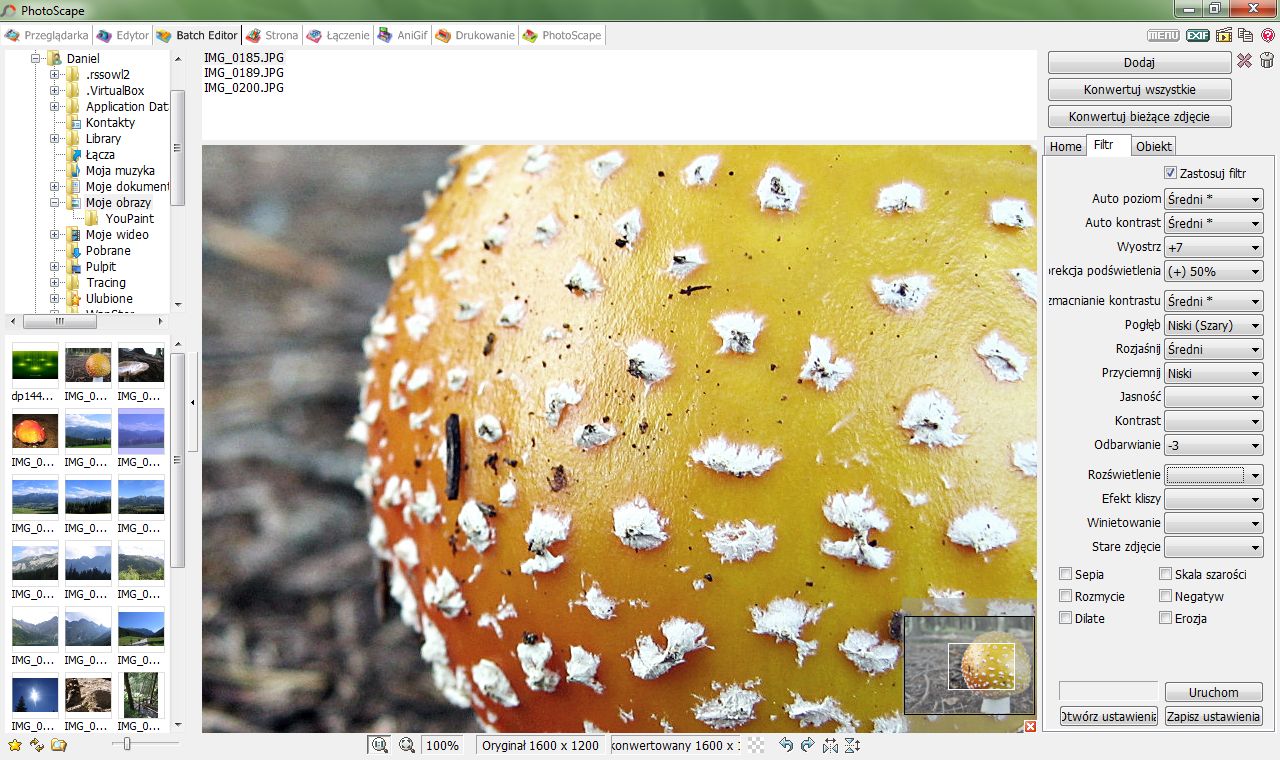Collapse the left panel arrow
This screenshot has width=1280, height=760.
(193, 403)
